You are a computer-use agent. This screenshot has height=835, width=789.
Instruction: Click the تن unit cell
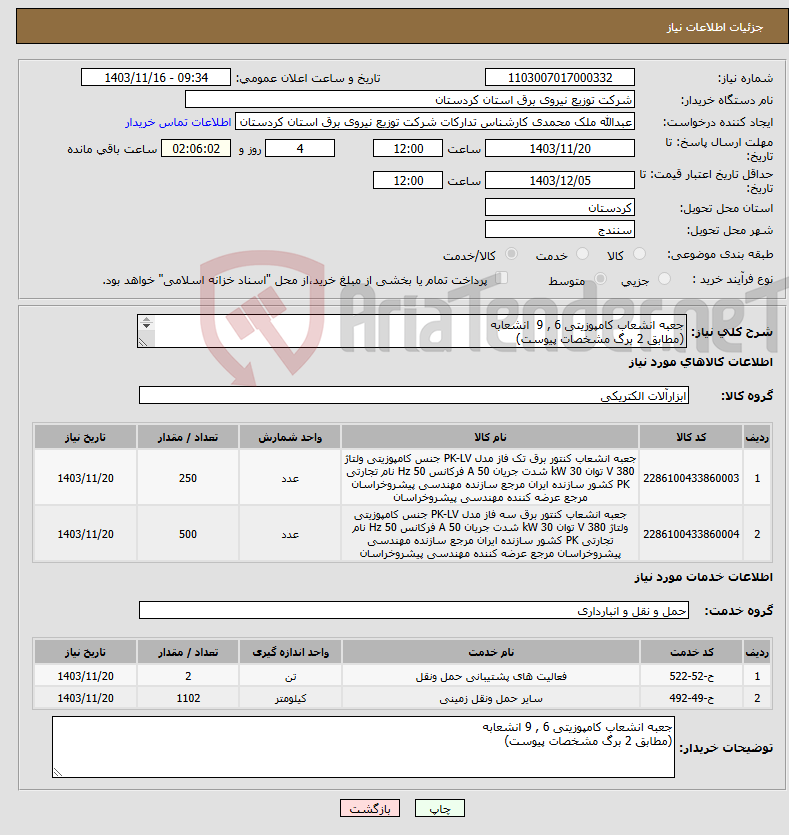coord(290,676)
